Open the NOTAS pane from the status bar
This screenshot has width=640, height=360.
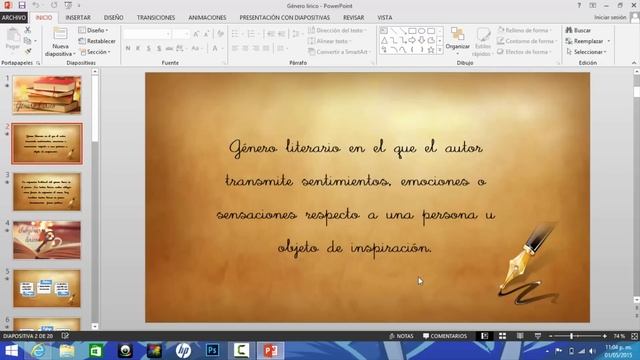tap(401, 336)
